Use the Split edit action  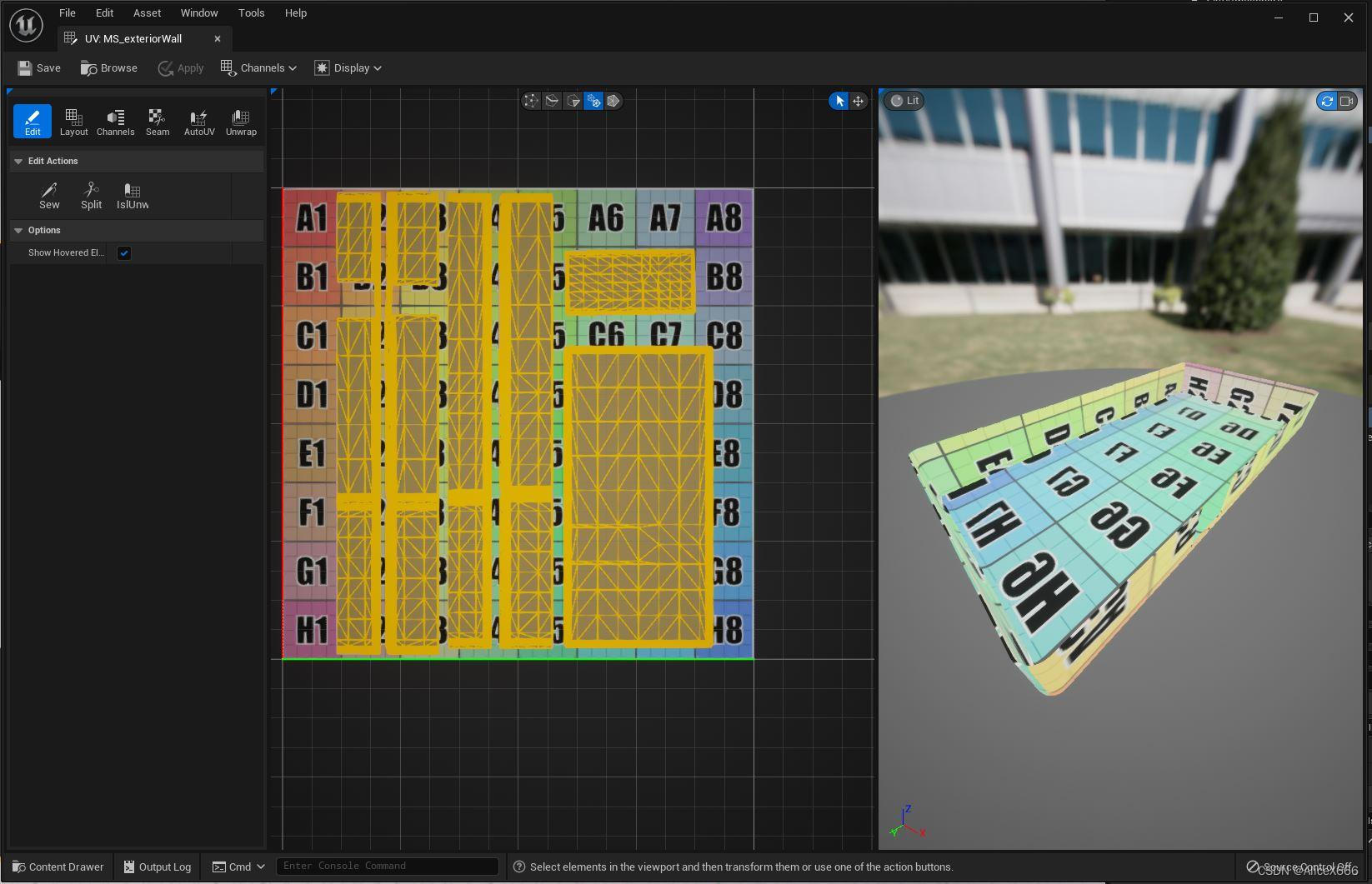pos(91,196)
